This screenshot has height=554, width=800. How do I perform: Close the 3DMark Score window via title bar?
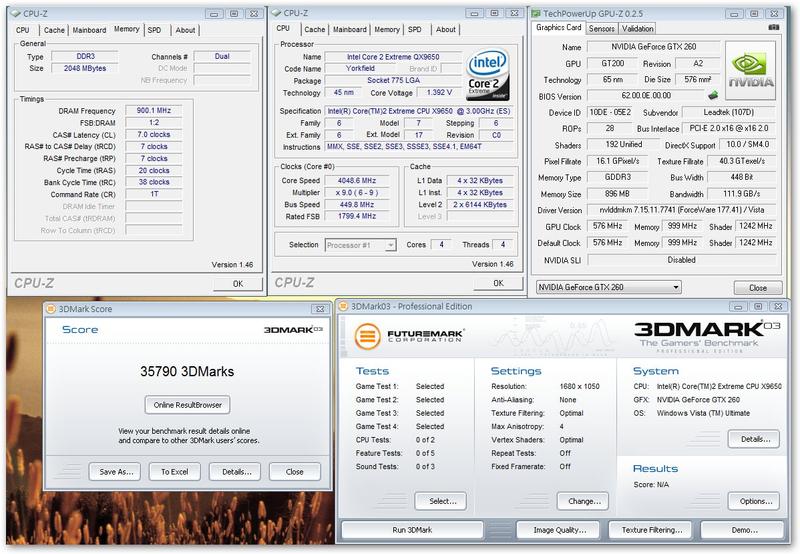(x=320, y=309)
